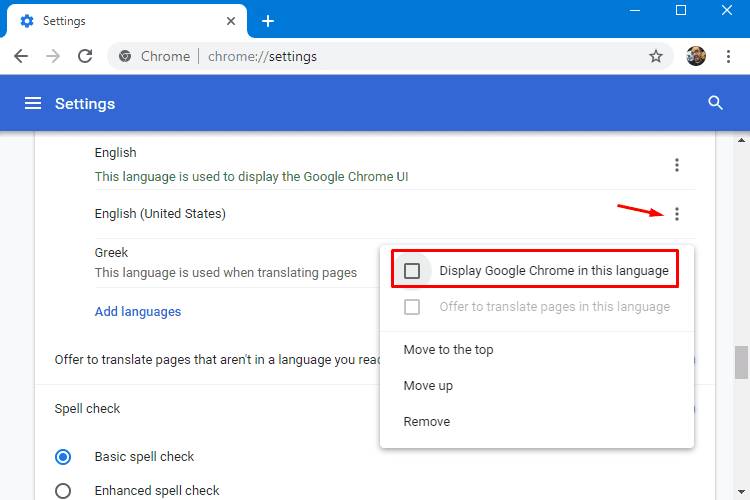This screenshot has width=750, height=500.
Task: Select the Settings browser tab
Action: [x=126, y=21]
